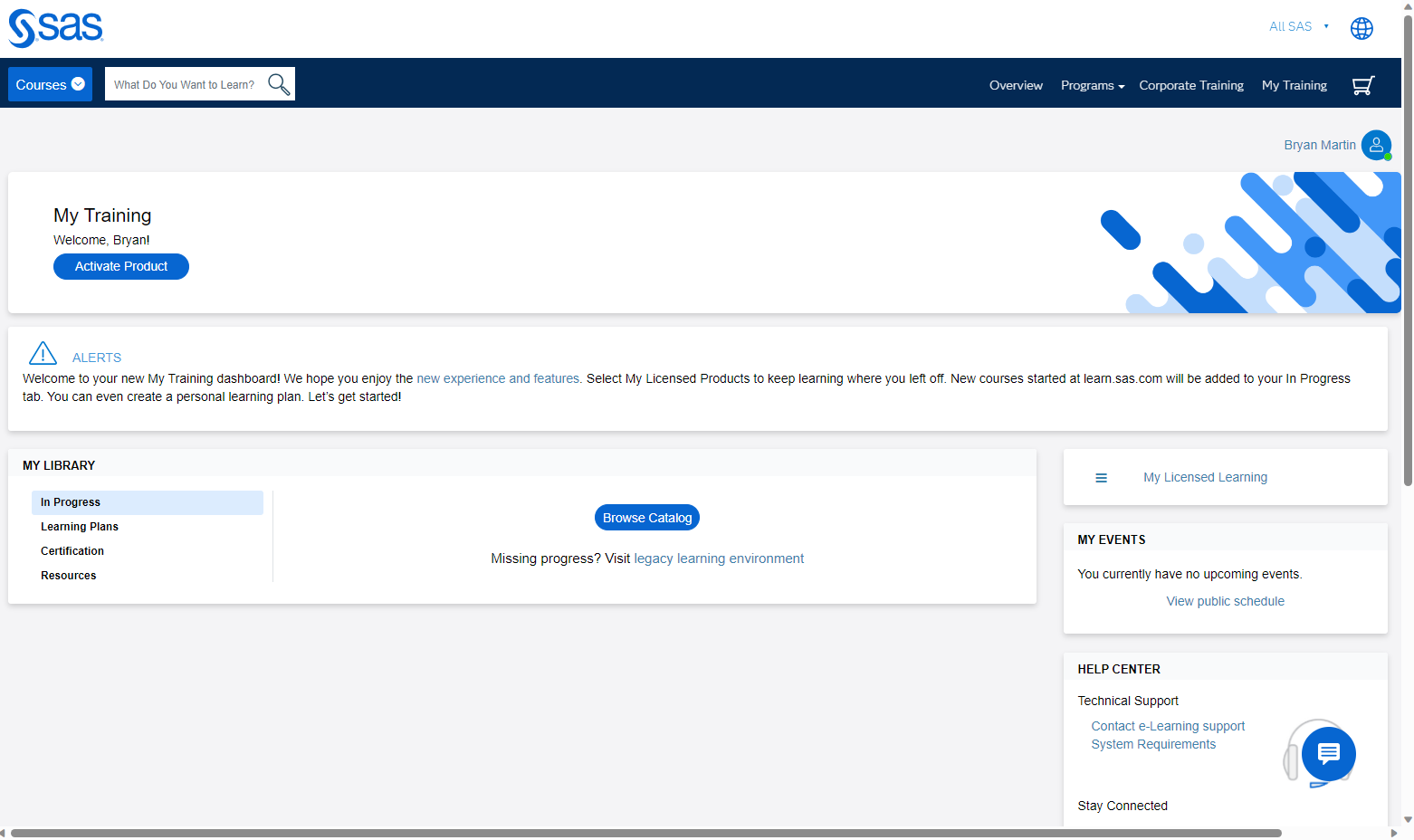Select Overview in the navigation bar
The image size is (1414, 840).
pyautogui.click(x=1016, y=85)
